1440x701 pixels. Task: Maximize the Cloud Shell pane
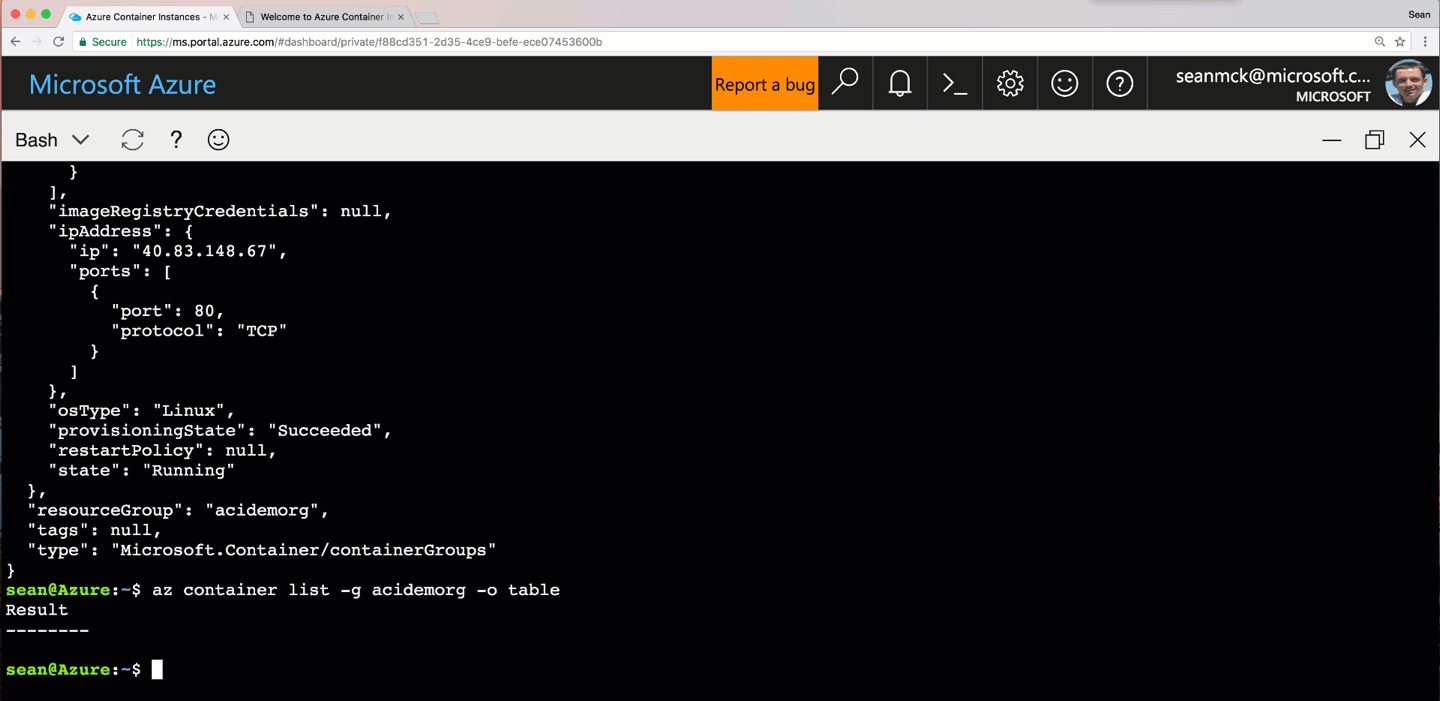click(1374, 140)
